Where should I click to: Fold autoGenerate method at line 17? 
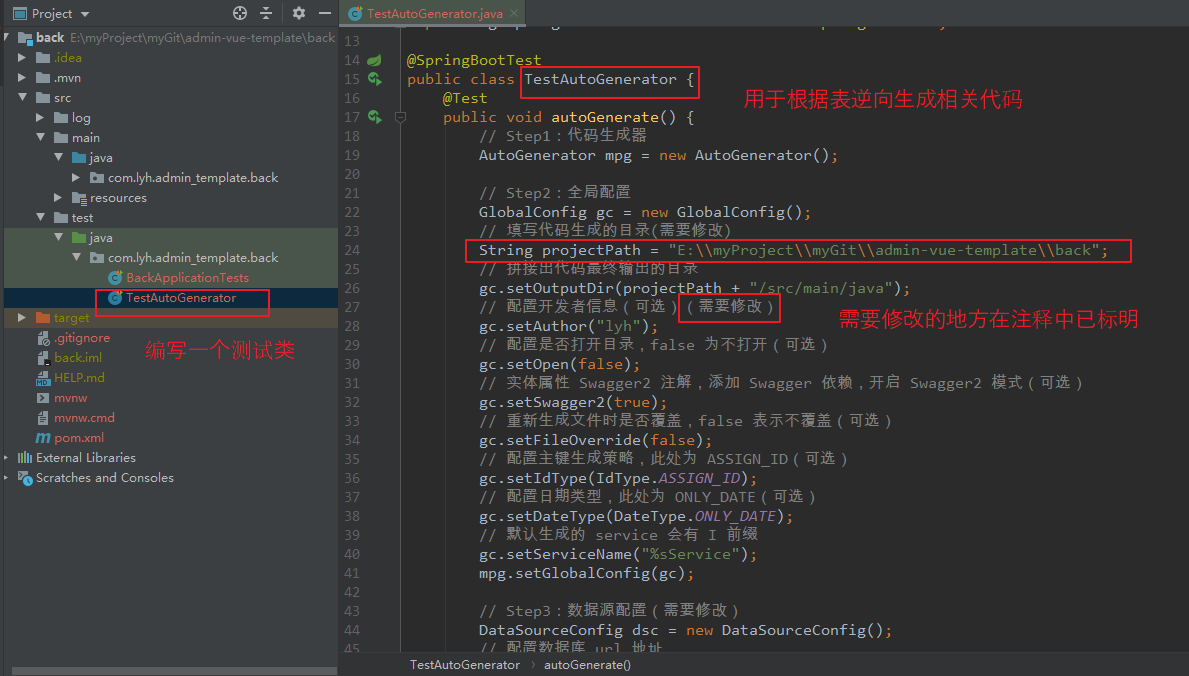(x=400, y=117)
